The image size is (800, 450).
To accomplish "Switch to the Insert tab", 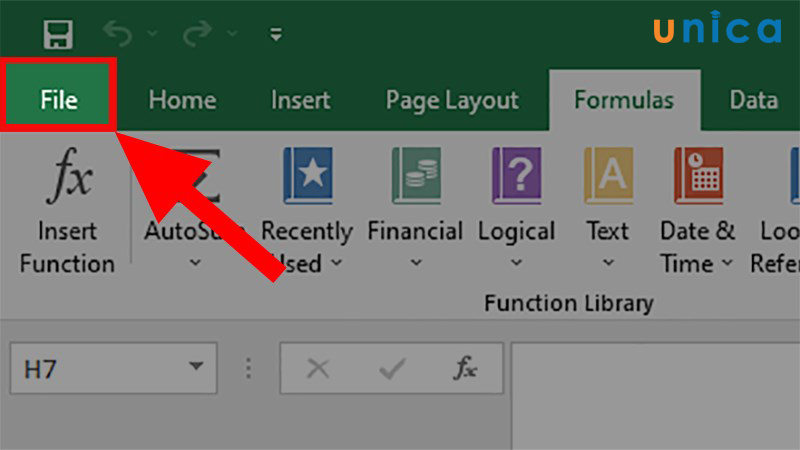I will 301,100.
